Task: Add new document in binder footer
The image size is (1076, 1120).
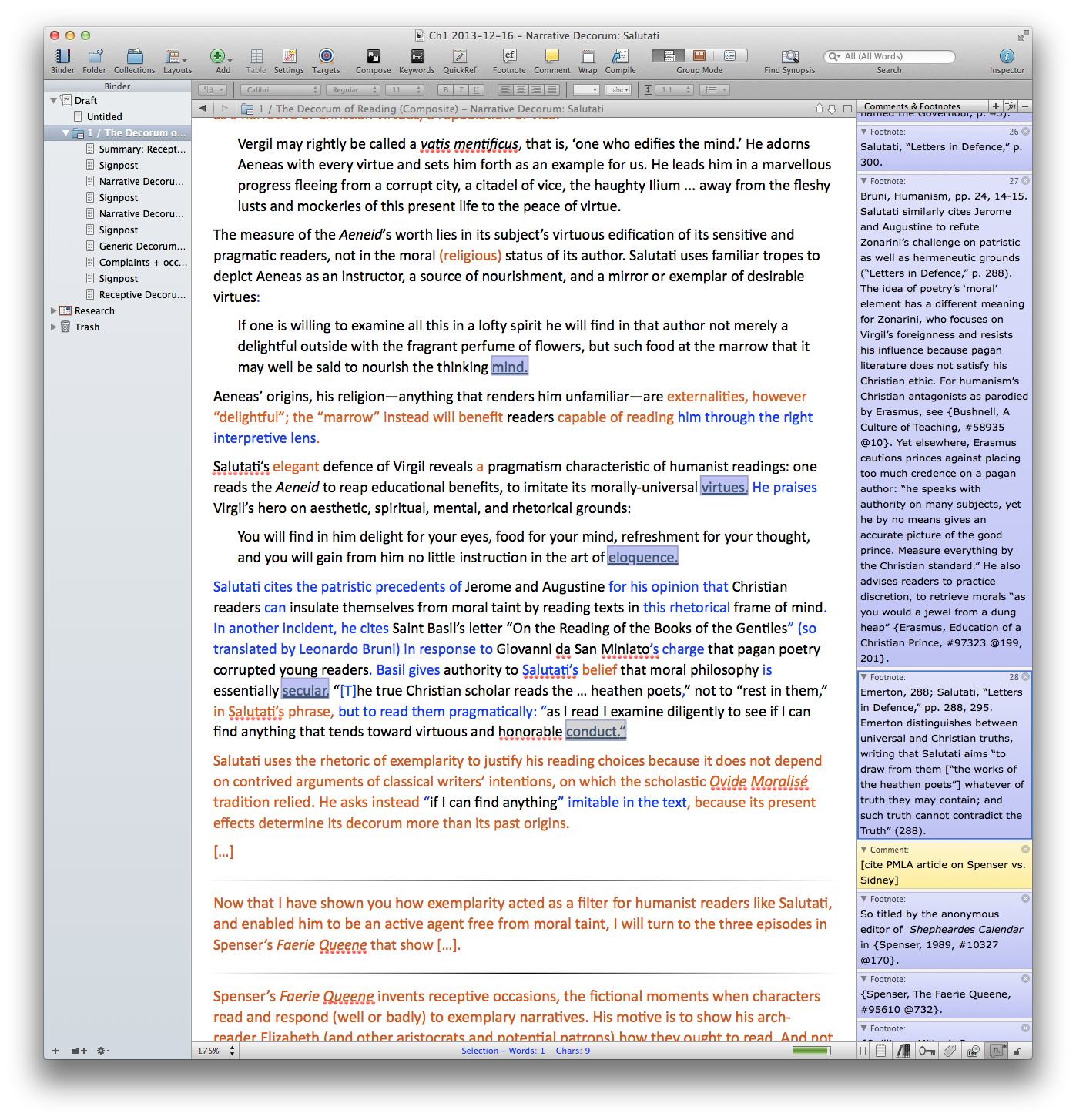Action: pos(55,1051)
